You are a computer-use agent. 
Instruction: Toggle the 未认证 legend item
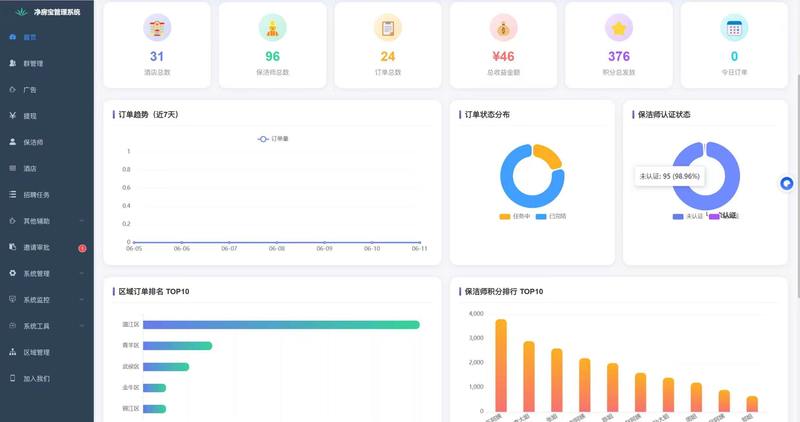[688, 216]
